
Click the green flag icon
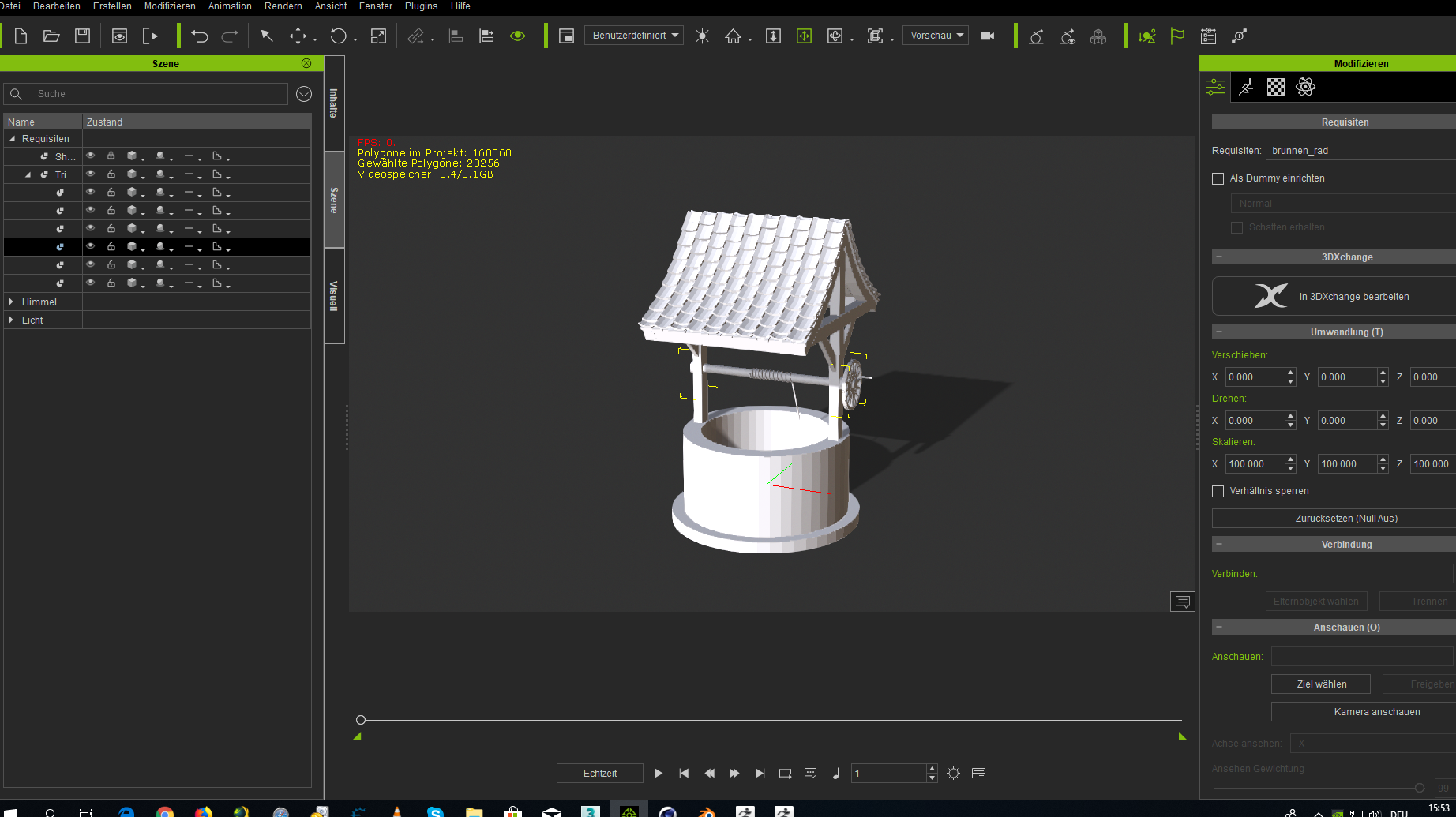click(1177, 36)
